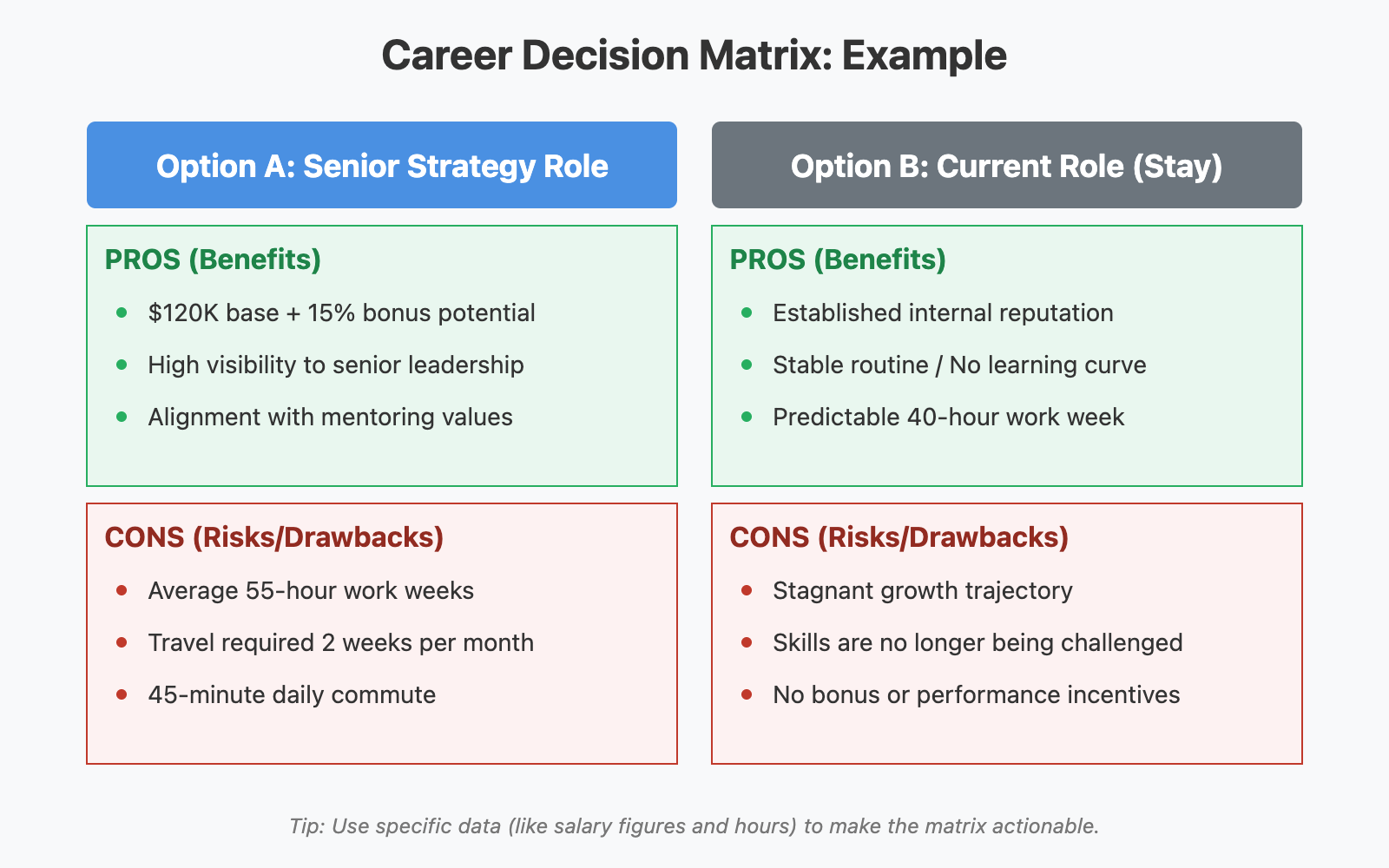Image resolution: width=1389 pixels, height=868 pixels.
Task: Select 'Average 55-hour work weeks' item
Action: pos(311,590)
